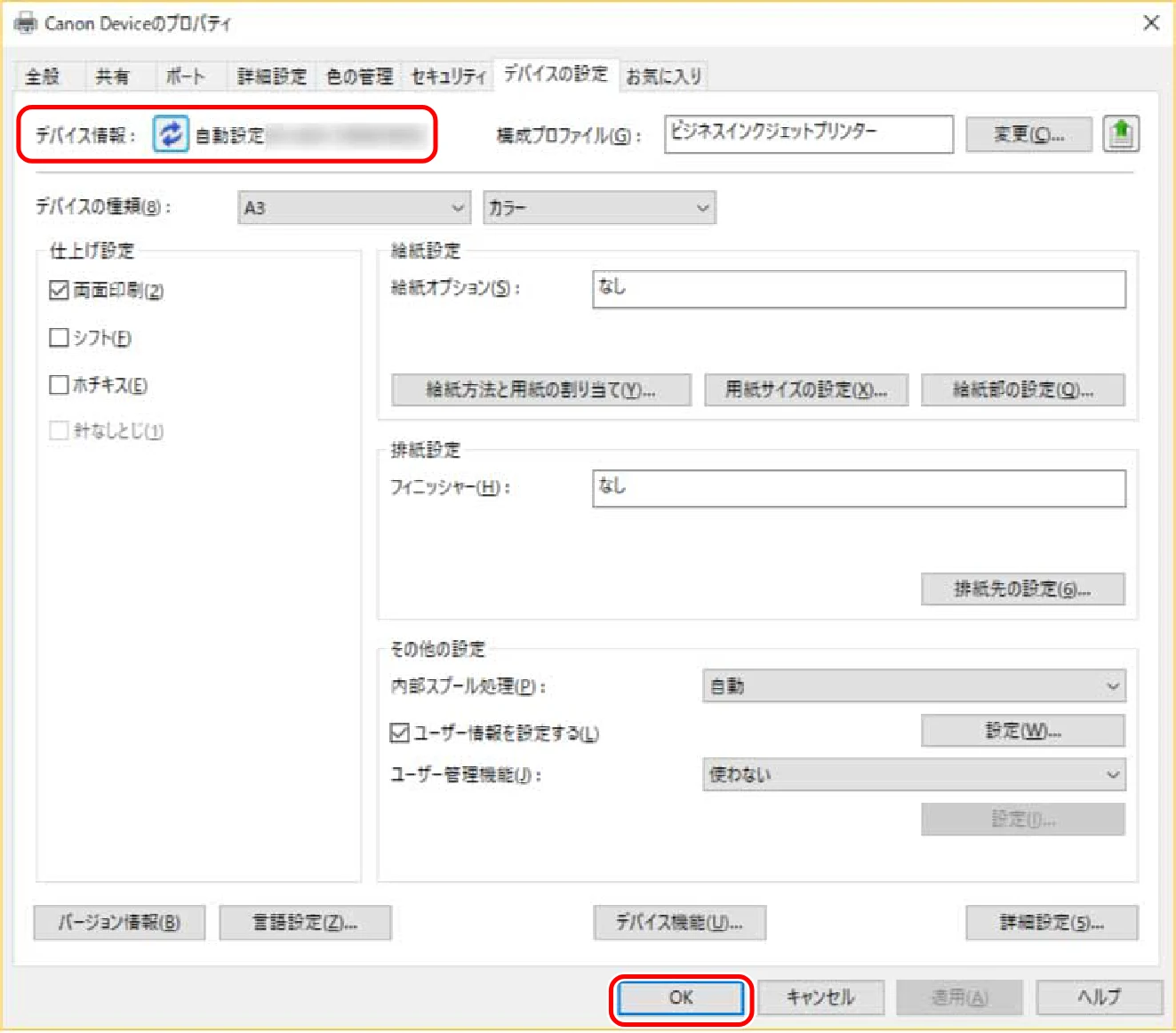Click the printer icon in title bar
1176x1033 pixels.
pyautogui.click(x=26, y=23)
